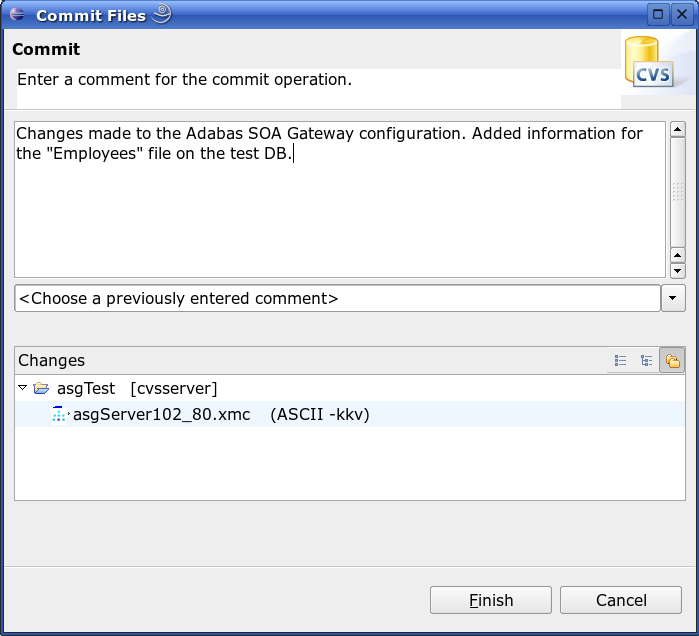Click the comment scrollbar top up arrow

[x=678, y=130]
